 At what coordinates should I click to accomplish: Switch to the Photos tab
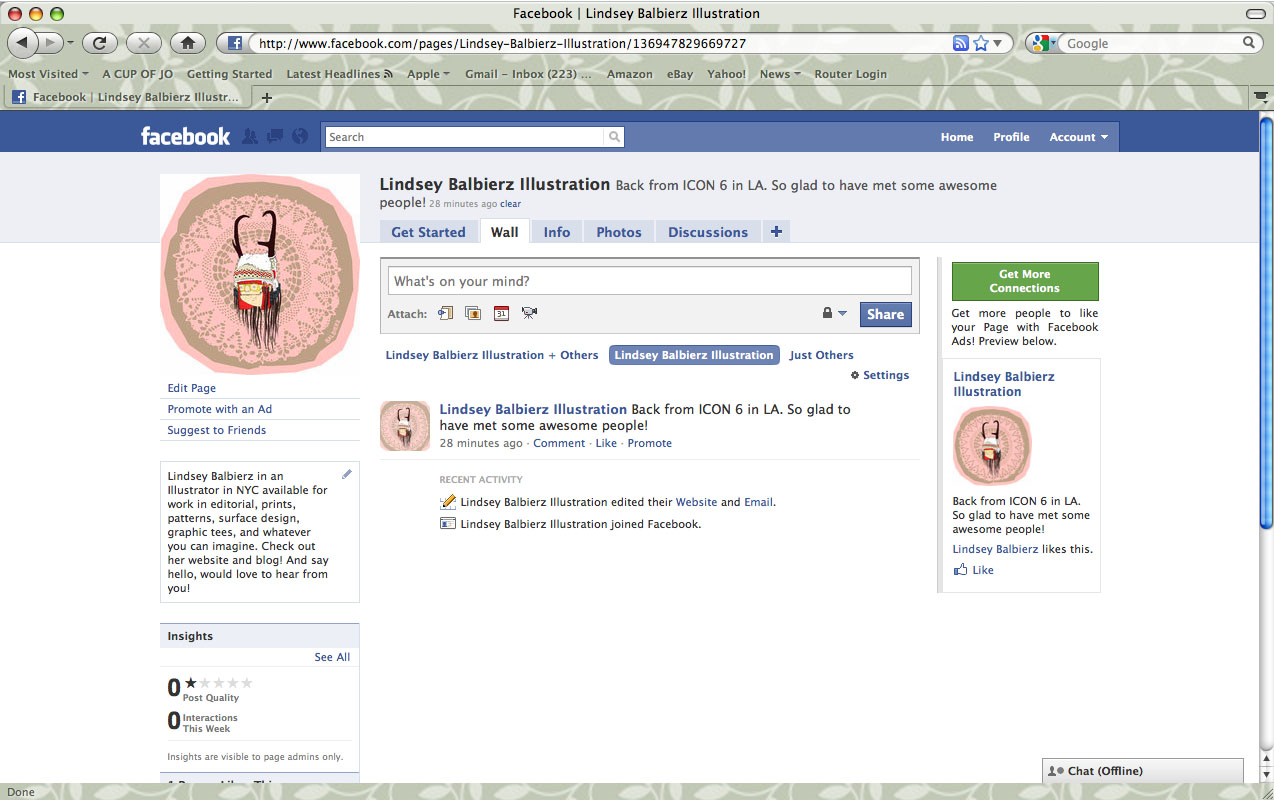[619, 232]
